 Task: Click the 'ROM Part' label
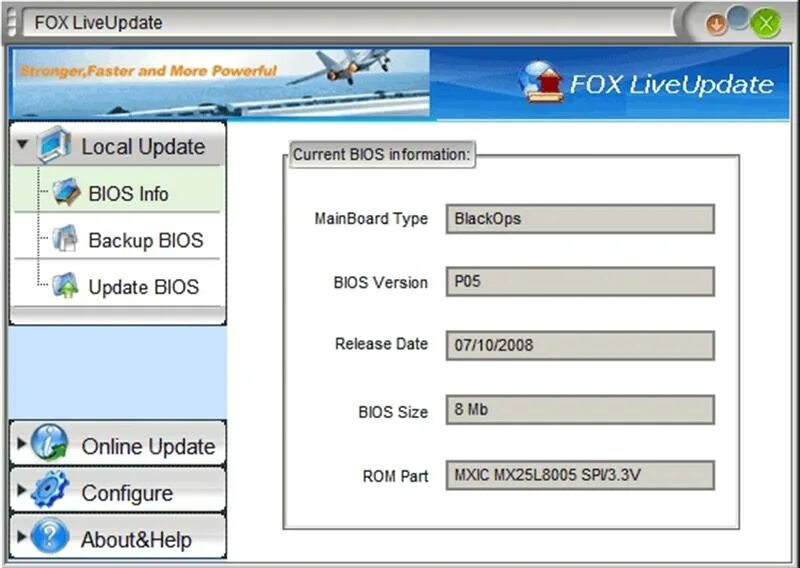395,476
